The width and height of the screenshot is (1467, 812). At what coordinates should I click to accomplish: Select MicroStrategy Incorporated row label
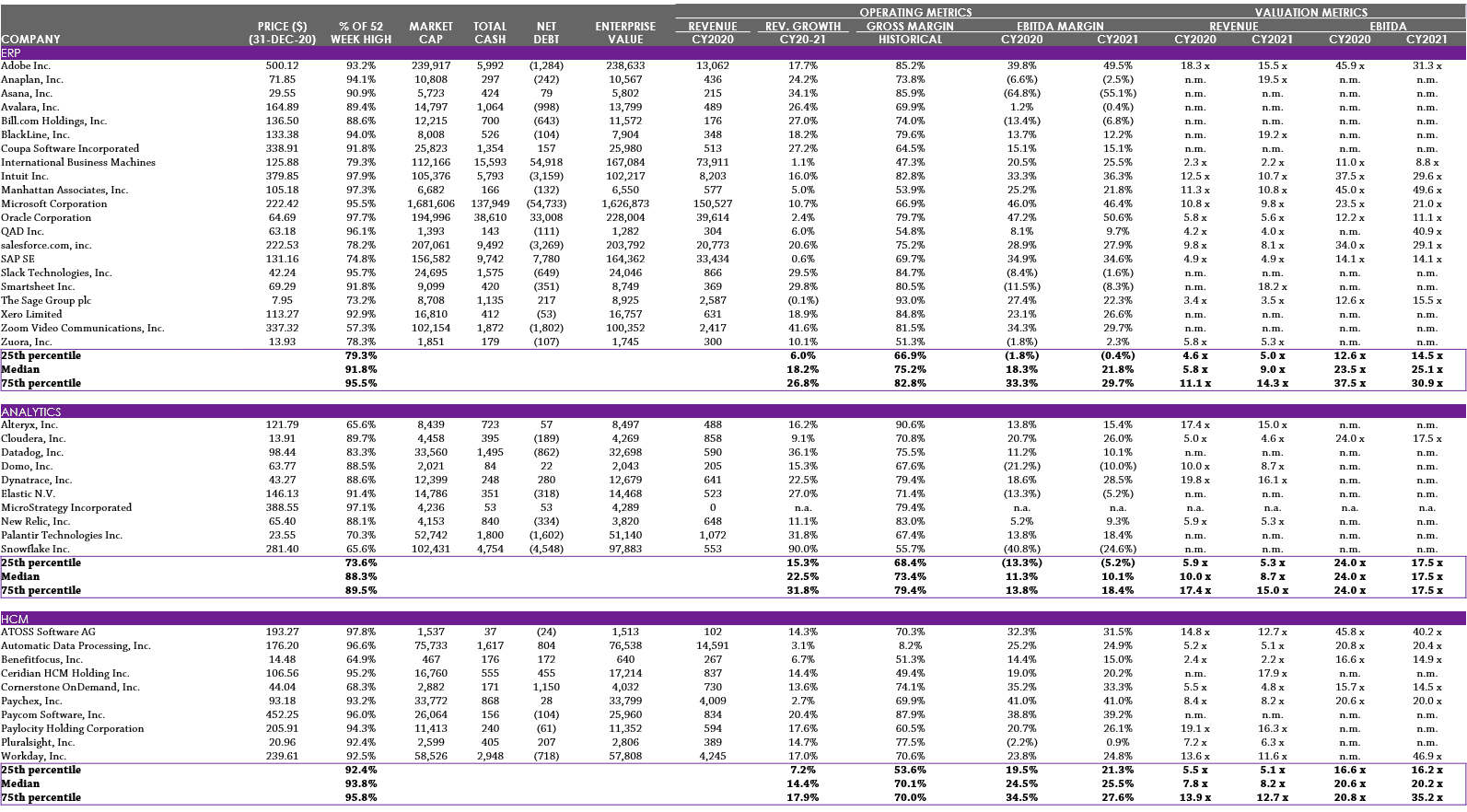(x=66, y=508)
